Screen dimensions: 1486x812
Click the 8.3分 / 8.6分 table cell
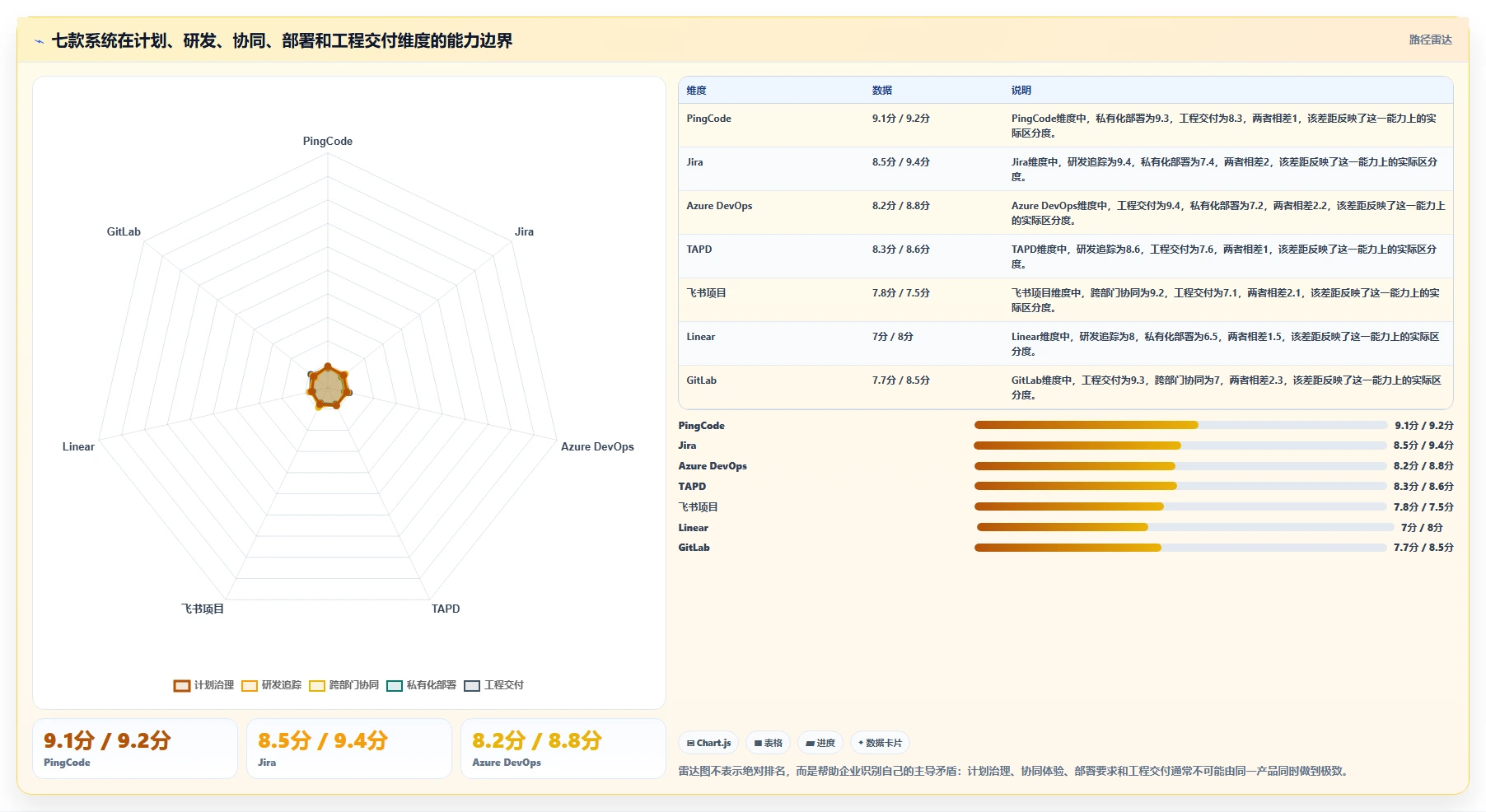click(901, 250)
